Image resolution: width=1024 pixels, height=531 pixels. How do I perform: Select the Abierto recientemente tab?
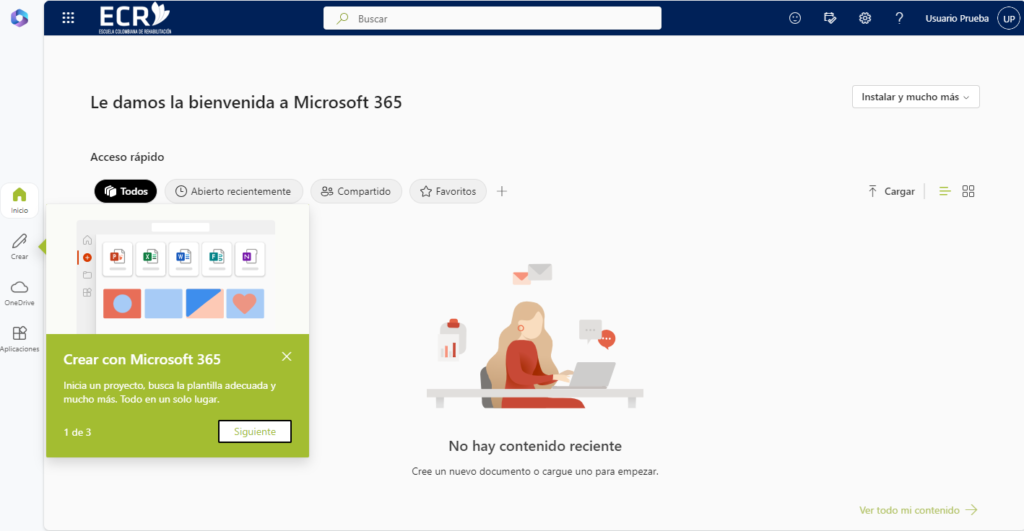232,191
